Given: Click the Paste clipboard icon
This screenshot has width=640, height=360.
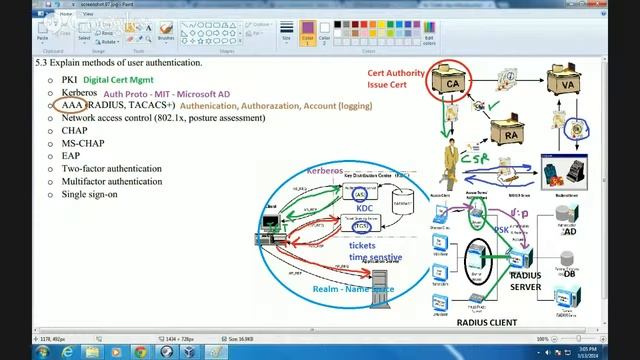Looking at the screenshot, I should click(42, 28).
